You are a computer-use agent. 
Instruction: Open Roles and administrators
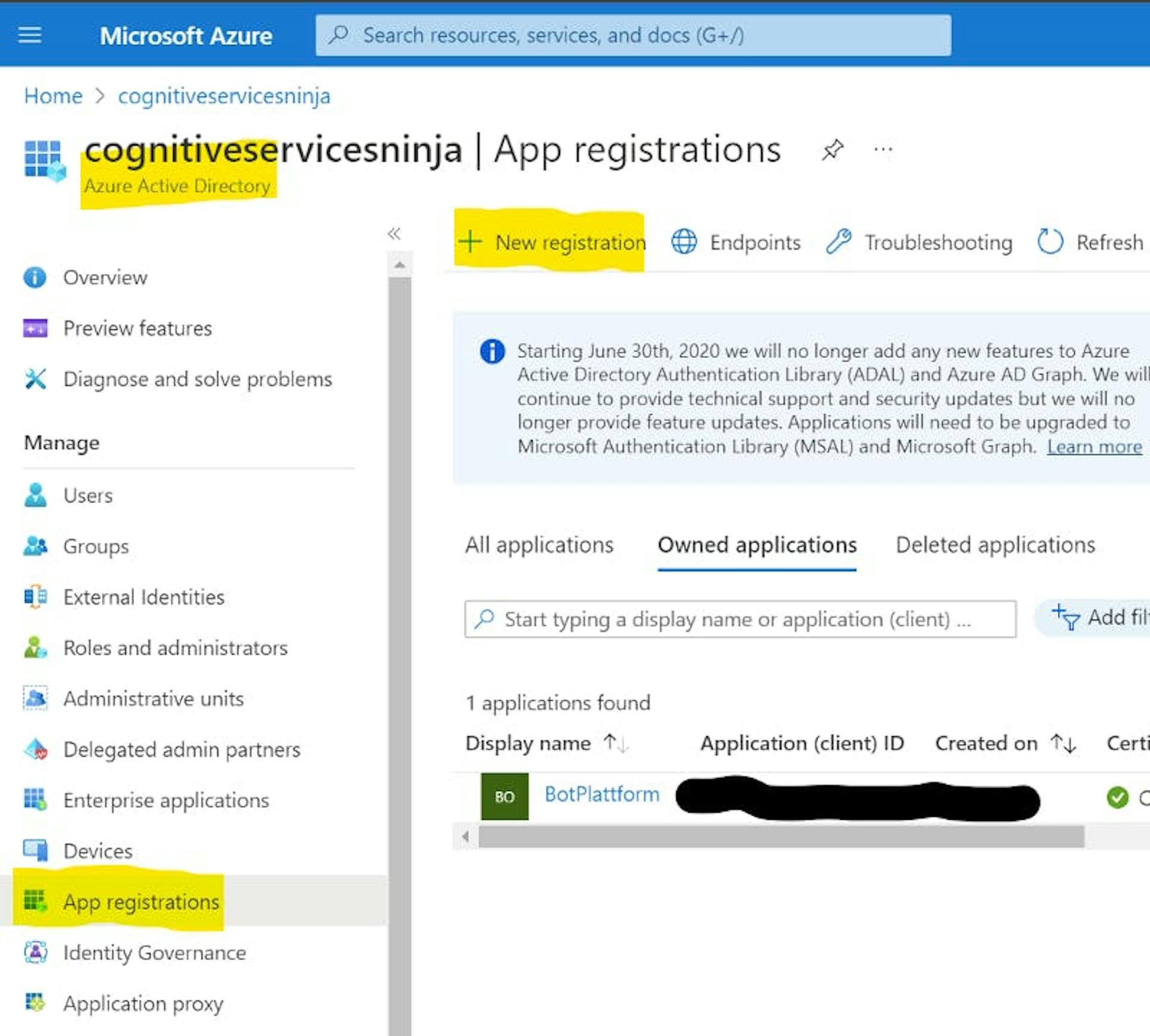(175, 648)
